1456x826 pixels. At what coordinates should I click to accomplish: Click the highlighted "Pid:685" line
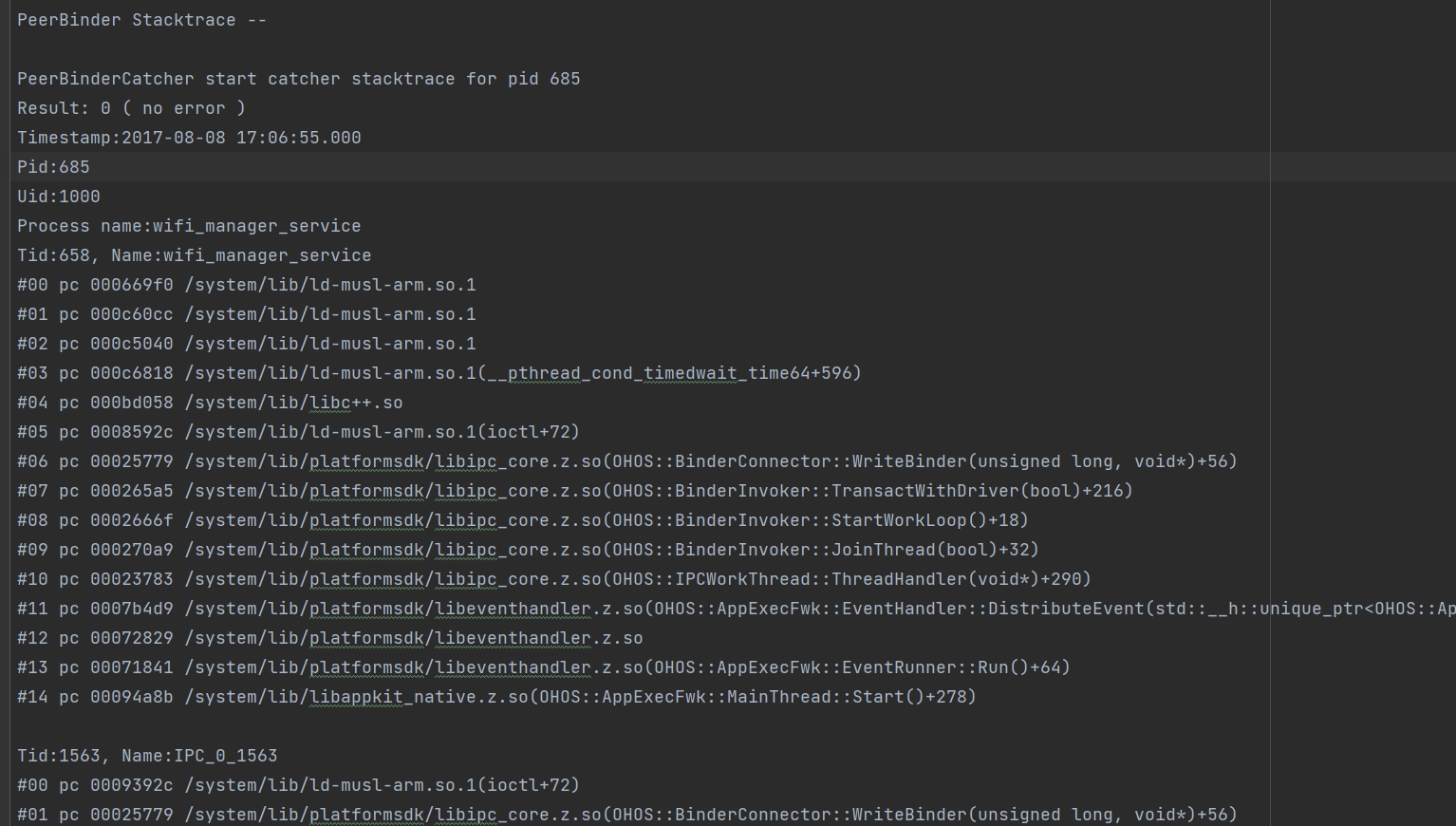coord(53,167)
